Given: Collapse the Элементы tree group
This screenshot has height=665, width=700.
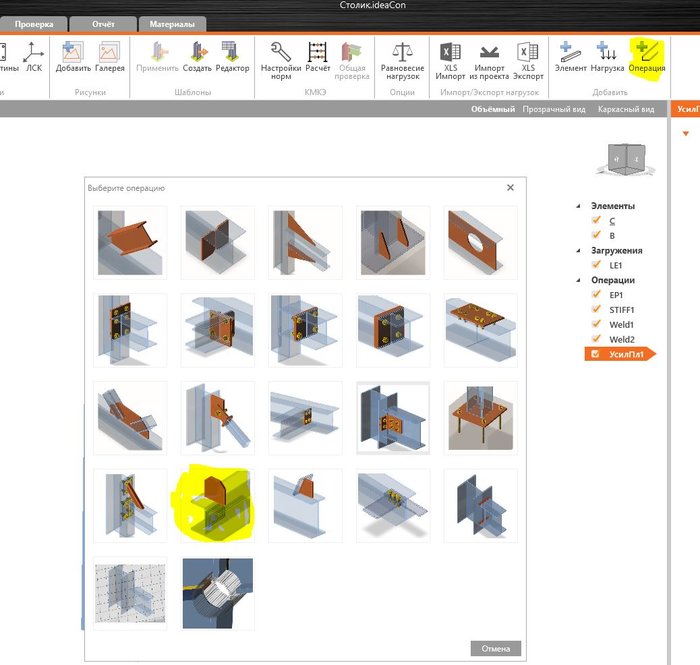Looking at the screenshot, I should click(579, 206).
